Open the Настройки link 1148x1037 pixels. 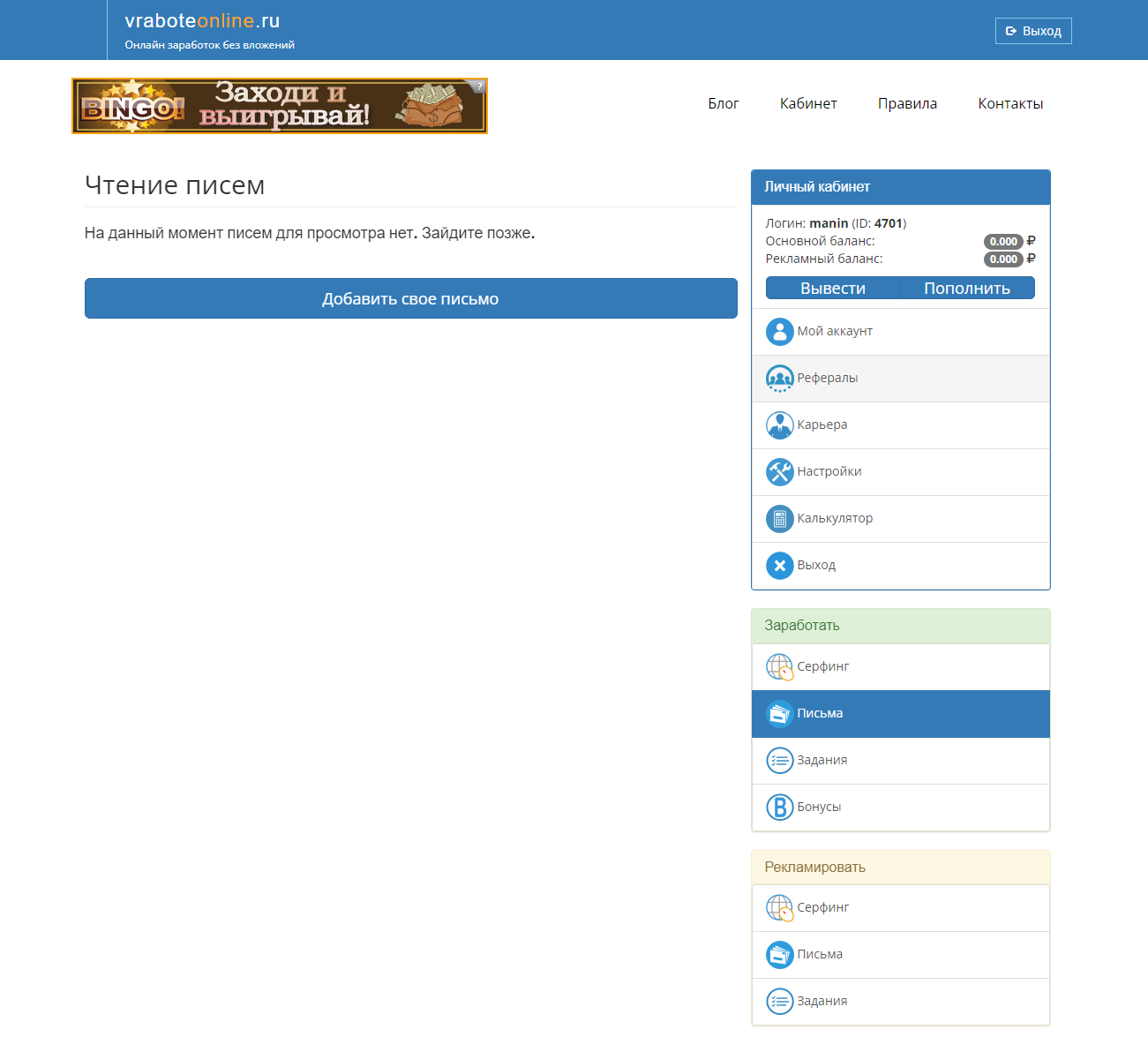pyautogui.click(x=901, y=472)
